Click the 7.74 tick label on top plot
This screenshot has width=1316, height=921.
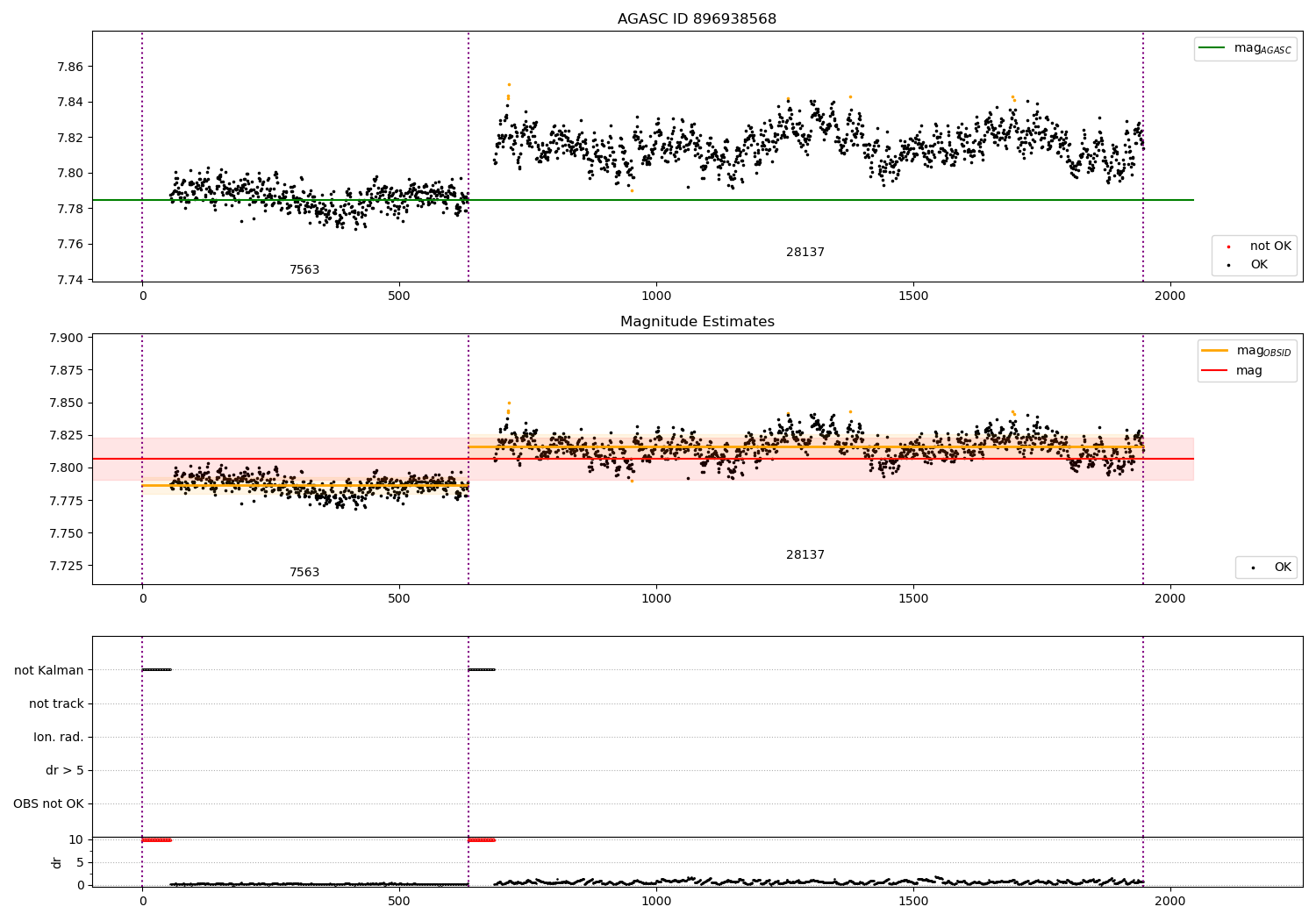70,280
